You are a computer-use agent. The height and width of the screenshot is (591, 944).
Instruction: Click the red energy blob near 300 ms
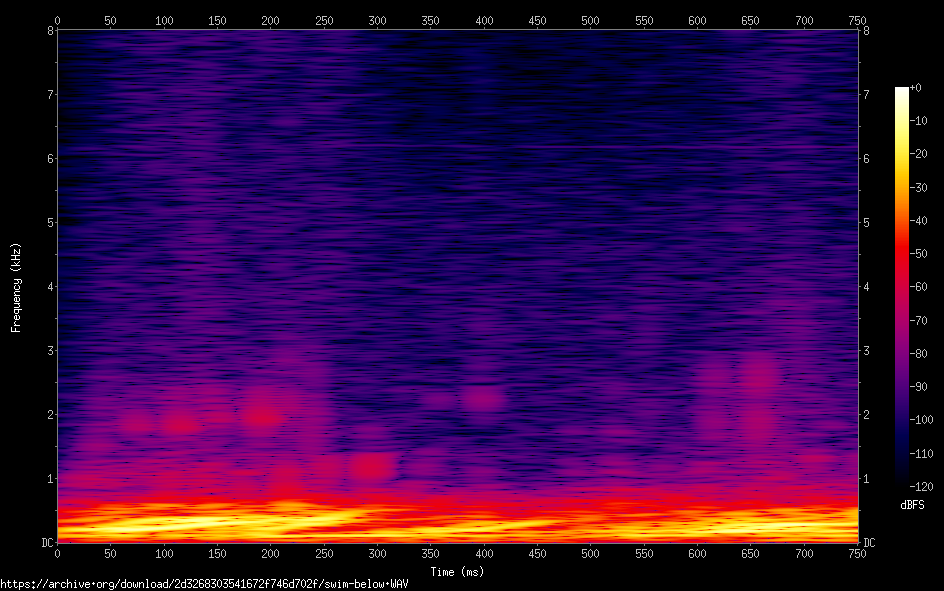pos(374,466)
